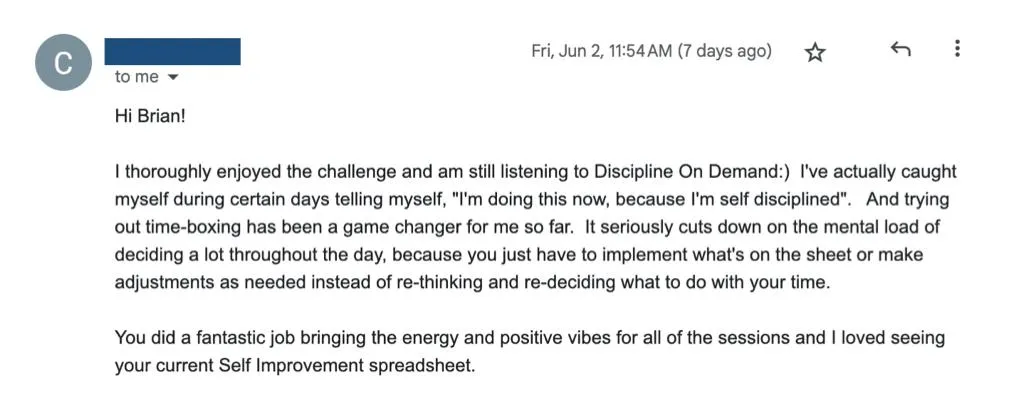Star this email message
1027x412 pixels.
pos(815,52)
